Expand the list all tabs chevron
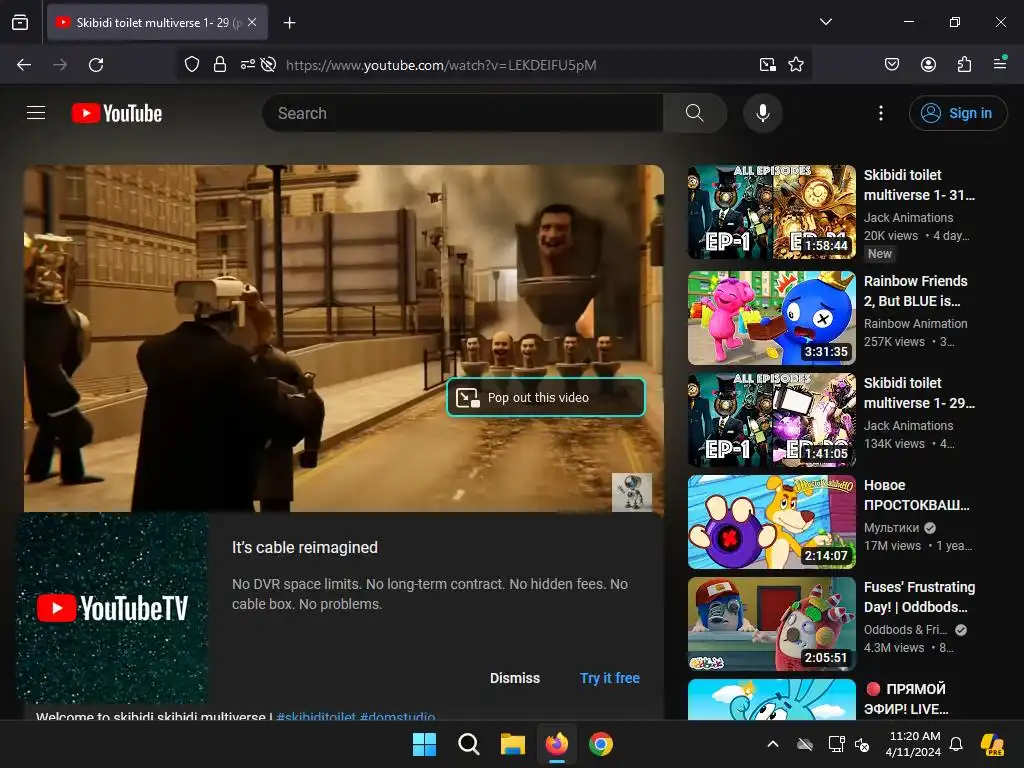The height and width of the screenshot is (768, 1024). [x=825, y=22]
